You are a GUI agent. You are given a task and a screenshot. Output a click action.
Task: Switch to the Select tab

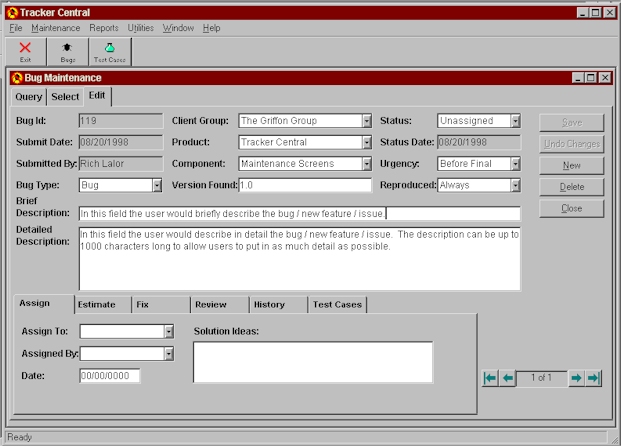(65, 97)
